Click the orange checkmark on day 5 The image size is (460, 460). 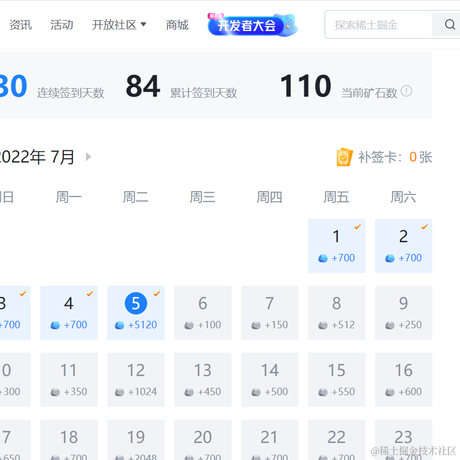click(157, 294)
